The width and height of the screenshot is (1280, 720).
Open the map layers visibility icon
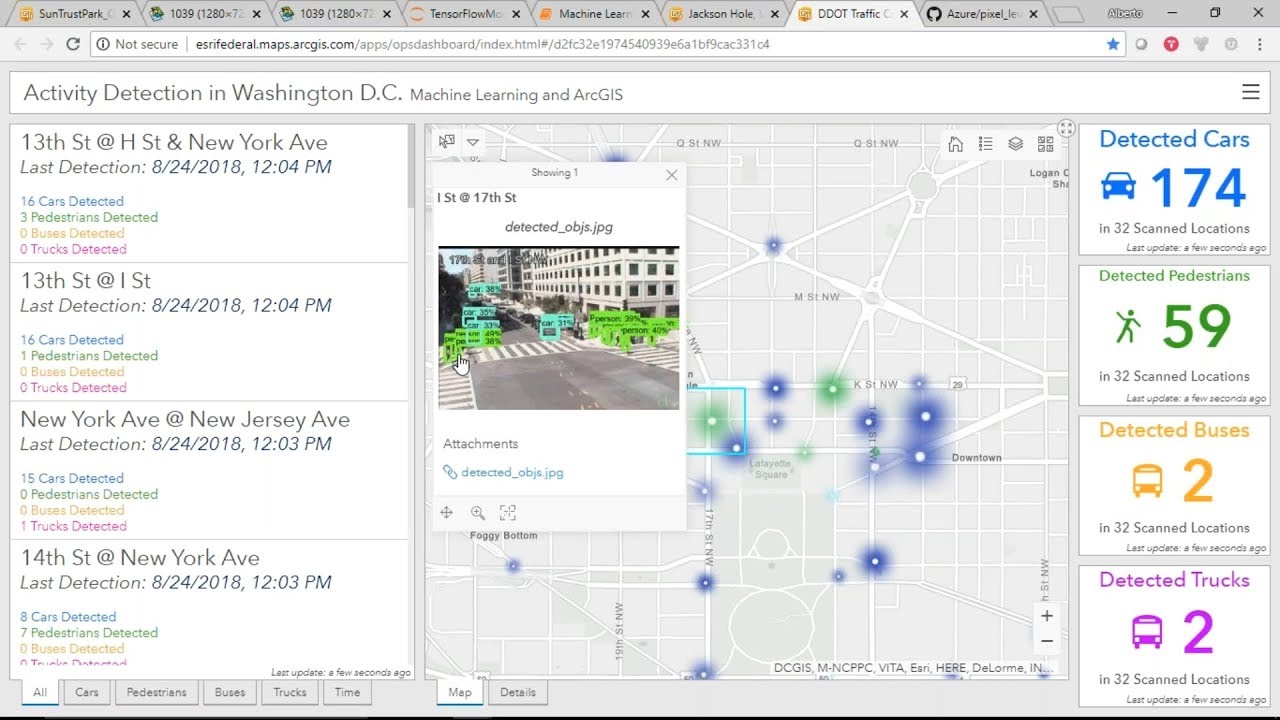click(x=1015, y=144)
